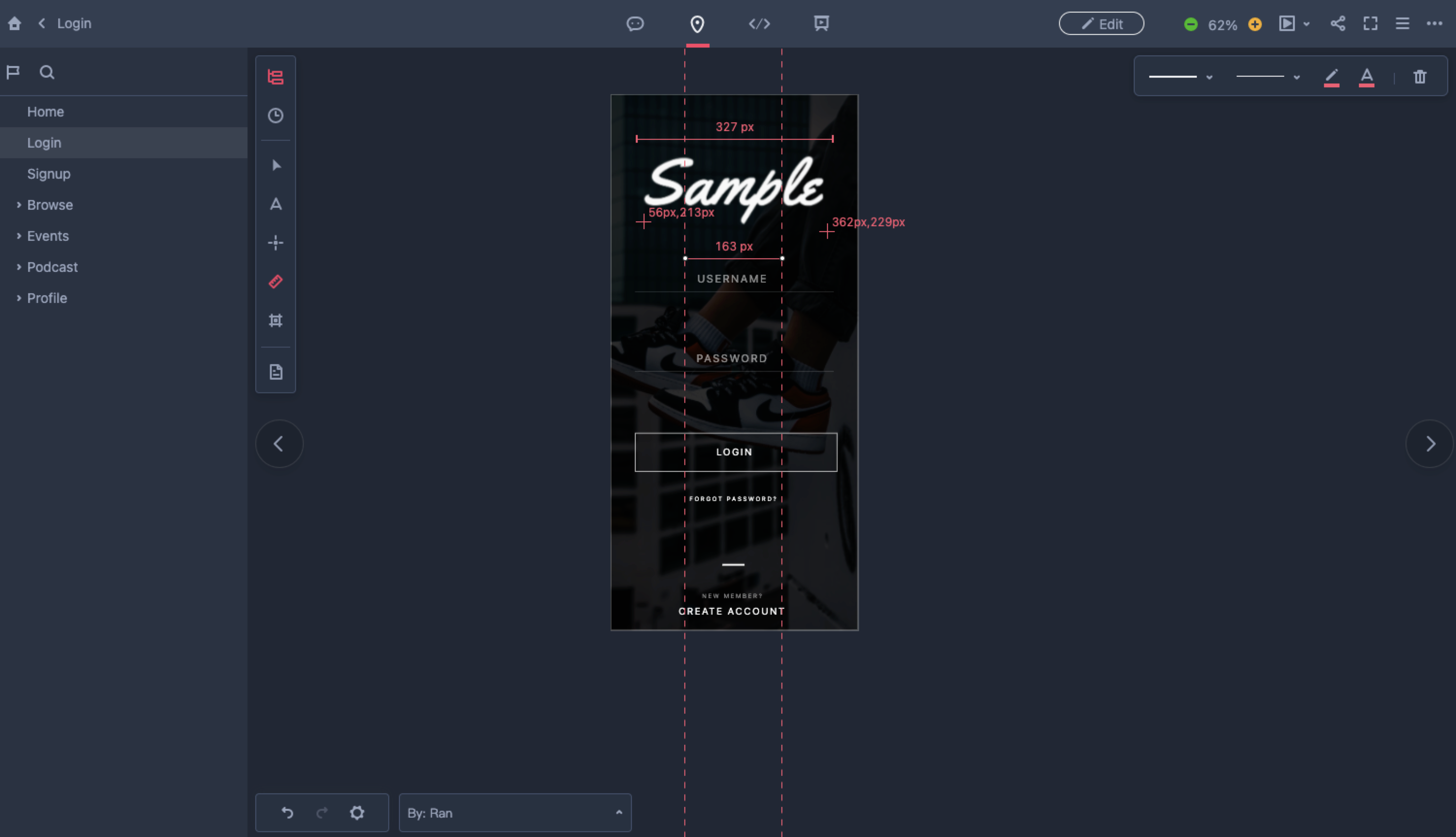Search screens with the magnifier icon
1456x837 pixels.
tap(47, 72)
